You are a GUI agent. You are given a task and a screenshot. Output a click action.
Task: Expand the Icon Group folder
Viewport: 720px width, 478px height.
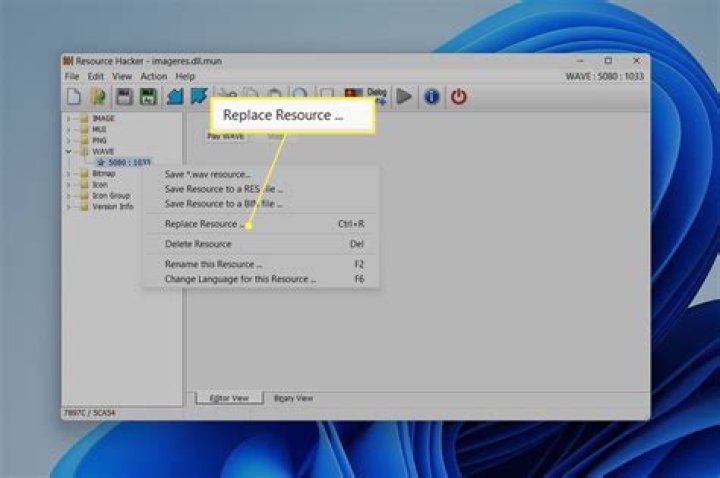point(69,196)
